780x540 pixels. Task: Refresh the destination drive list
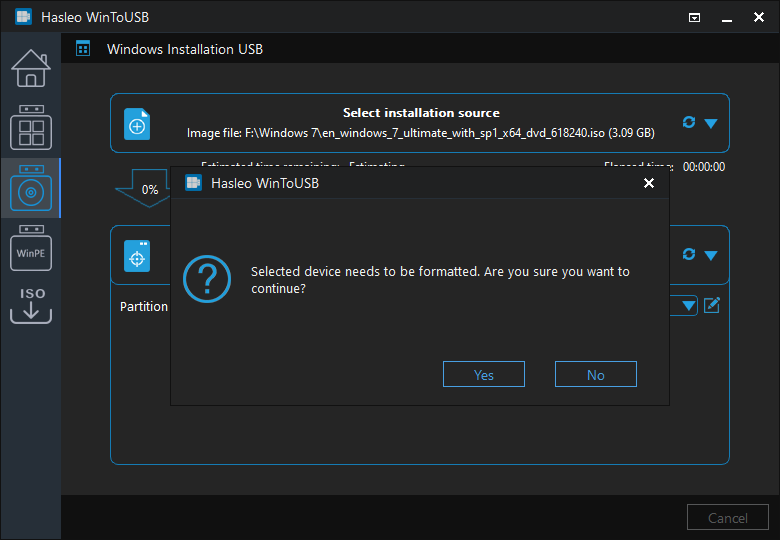(x=689, y=254)
